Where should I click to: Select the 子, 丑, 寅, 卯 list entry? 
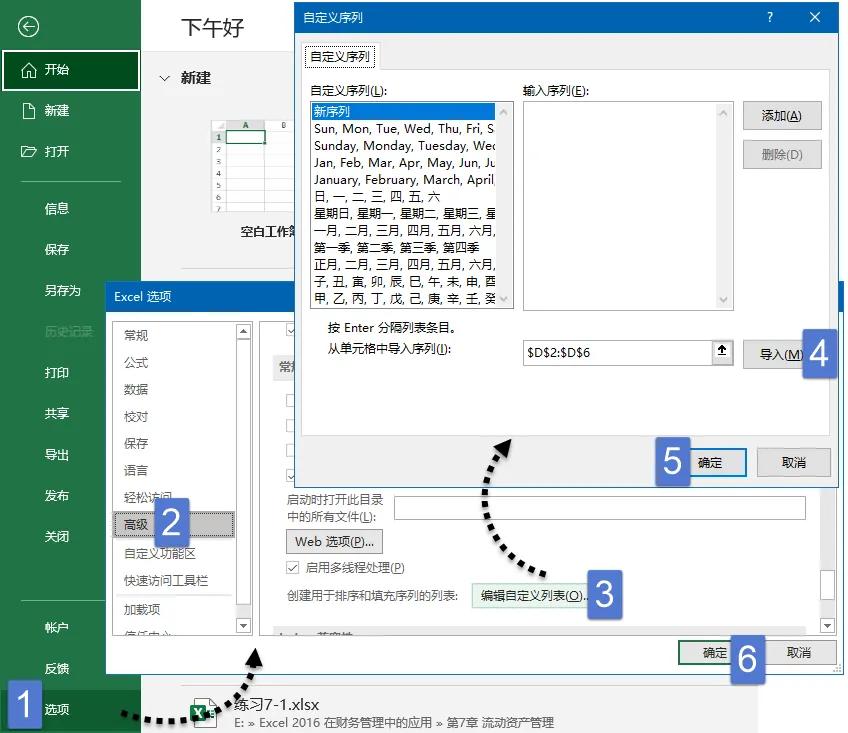403,281
